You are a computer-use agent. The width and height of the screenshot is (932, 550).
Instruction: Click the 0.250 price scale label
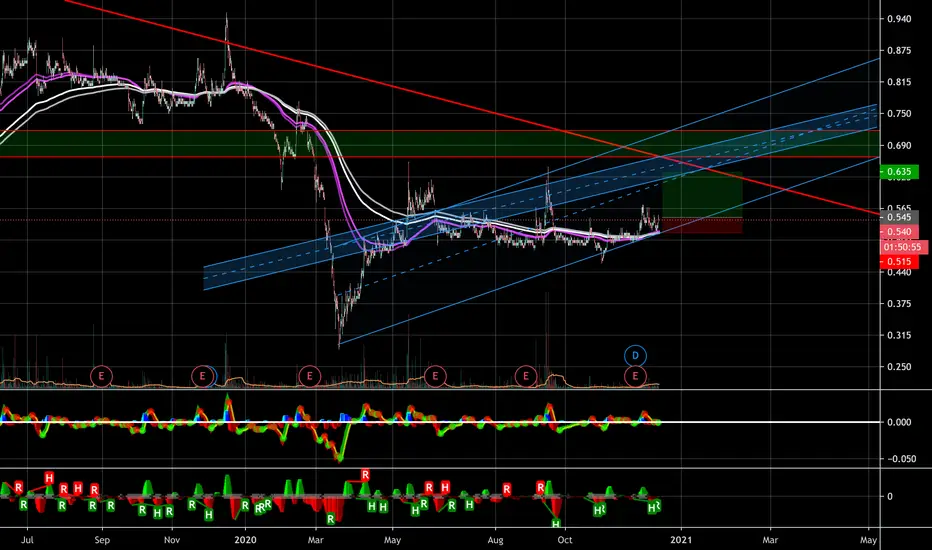pos(899,367)
